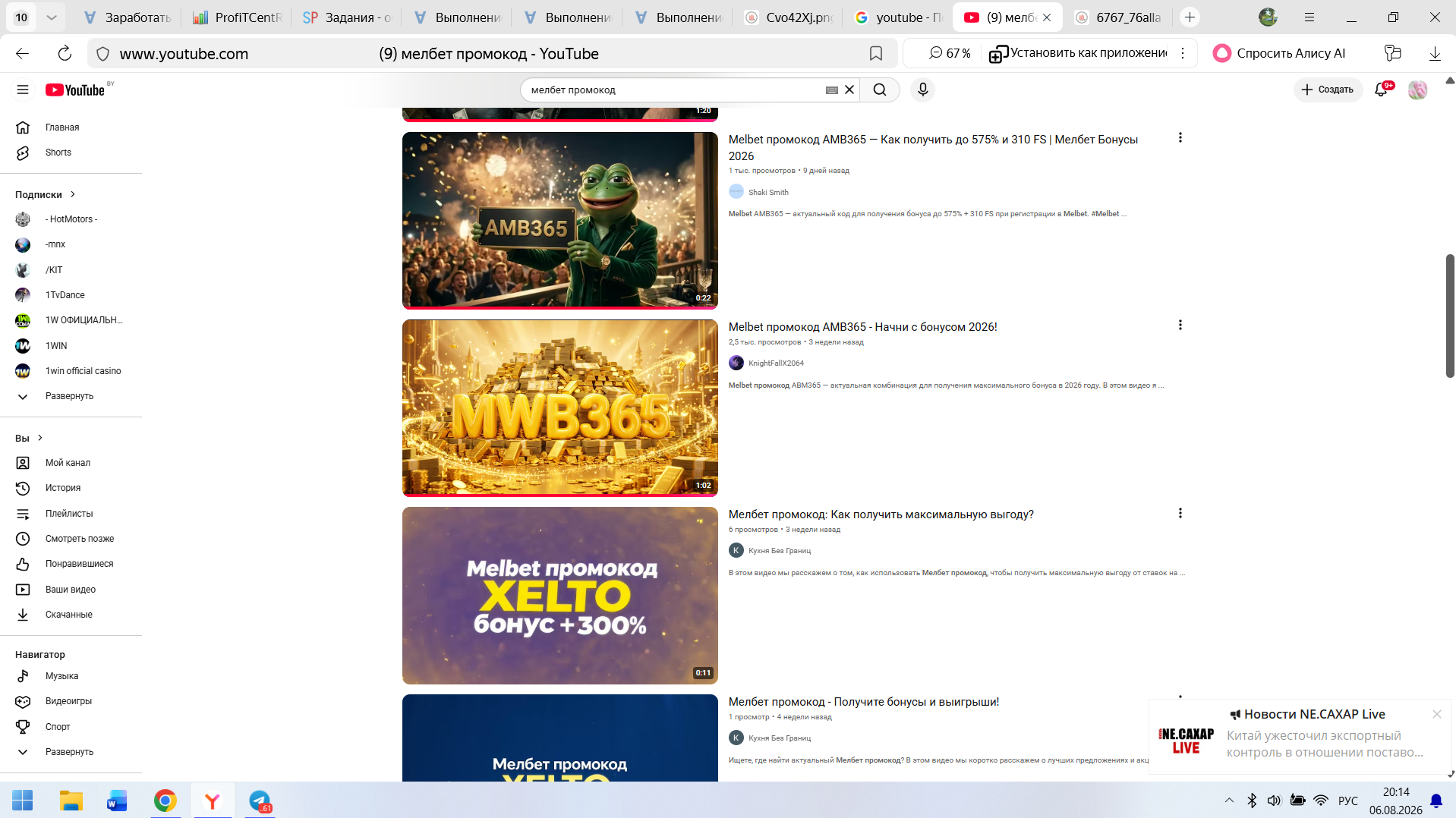Open the virtual keyboard icon in search

(x=832, y=90)
